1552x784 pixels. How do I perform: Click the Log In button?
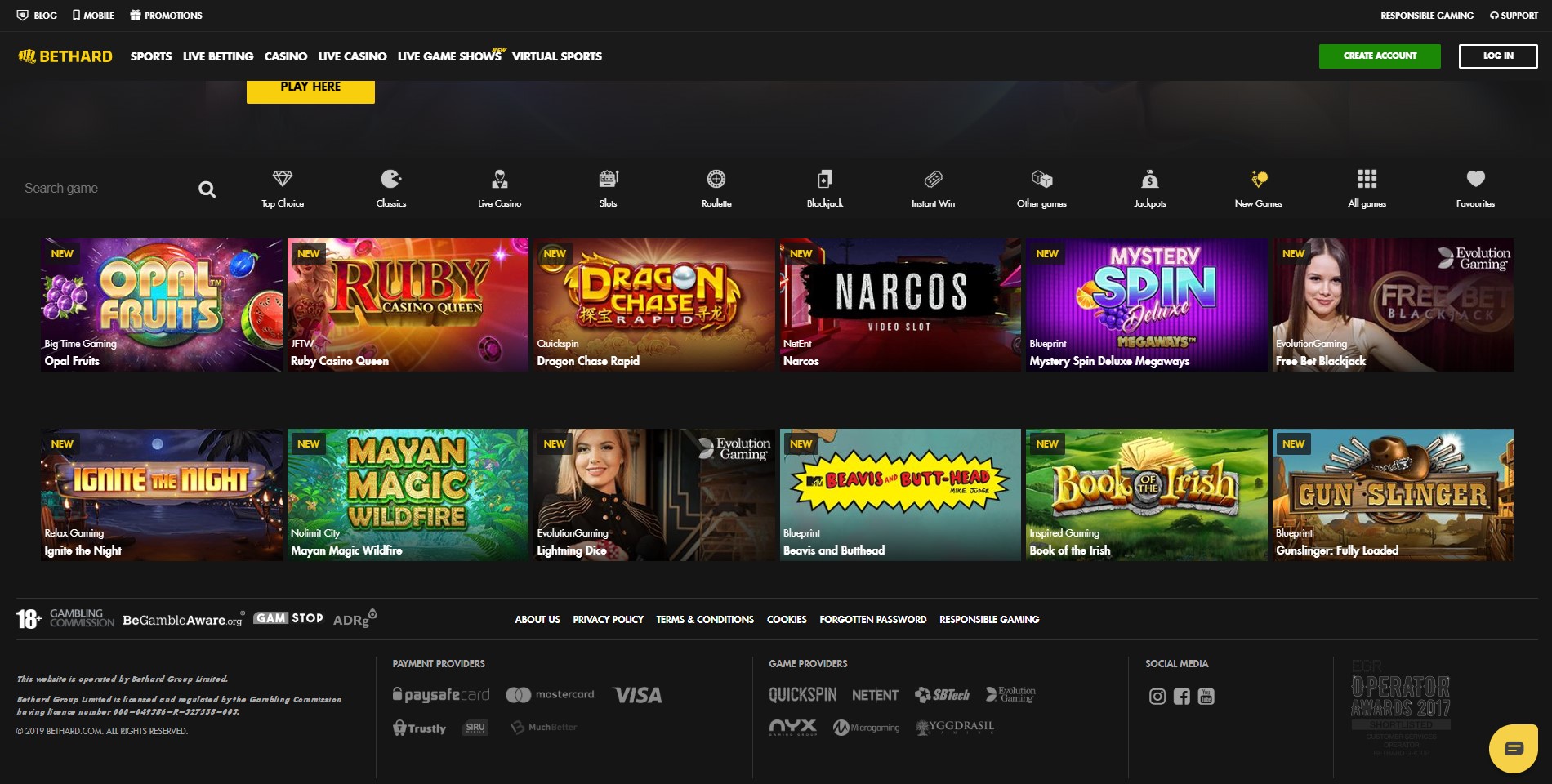[x=1498, y=56]
